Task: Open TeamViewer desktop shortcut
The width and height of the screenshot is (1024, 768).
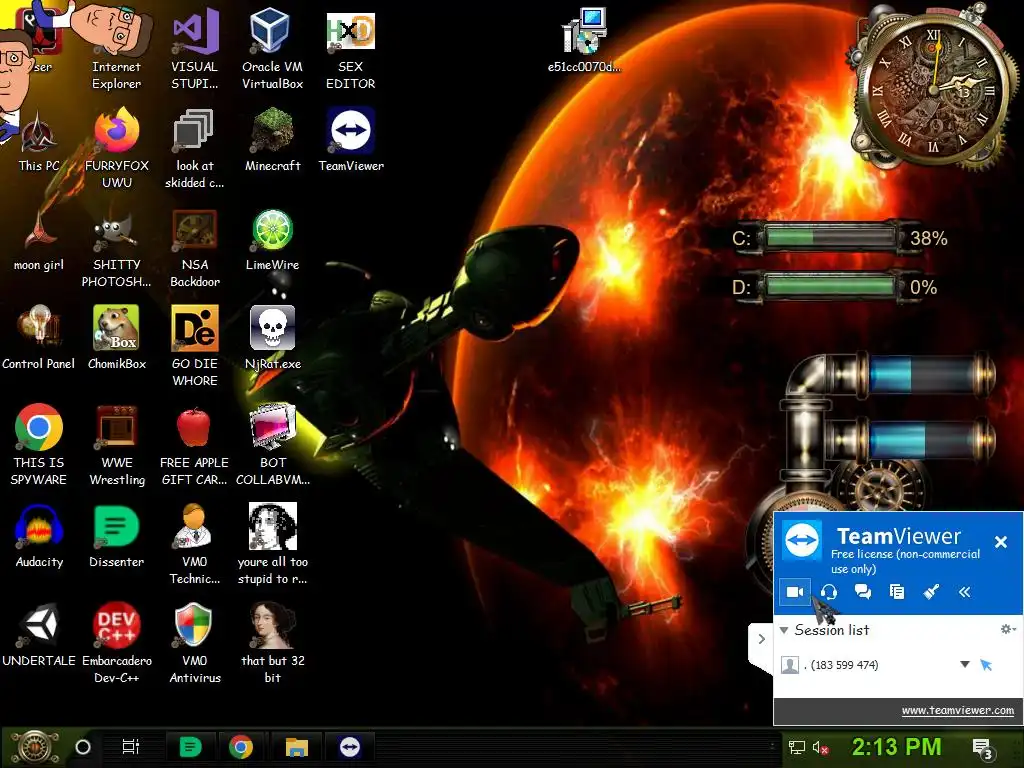Action: (x=351, y=140)
